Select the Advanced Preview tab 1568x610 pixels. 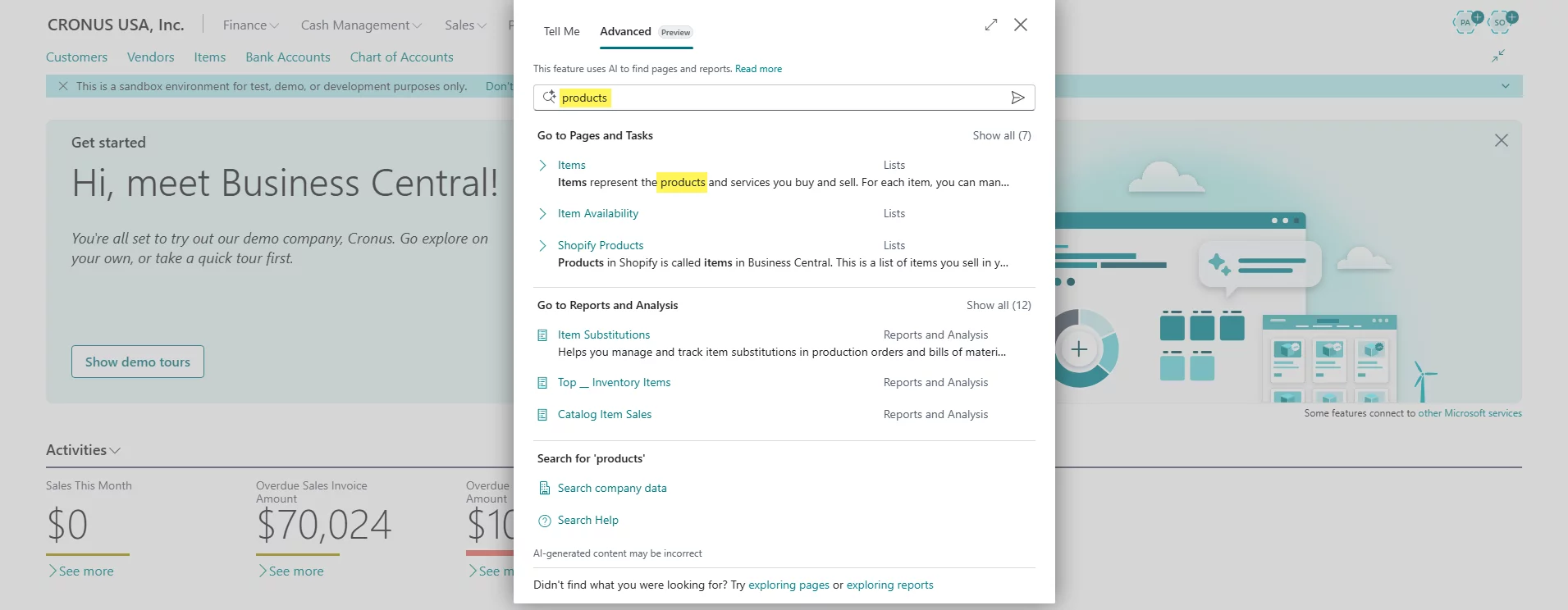645,32
